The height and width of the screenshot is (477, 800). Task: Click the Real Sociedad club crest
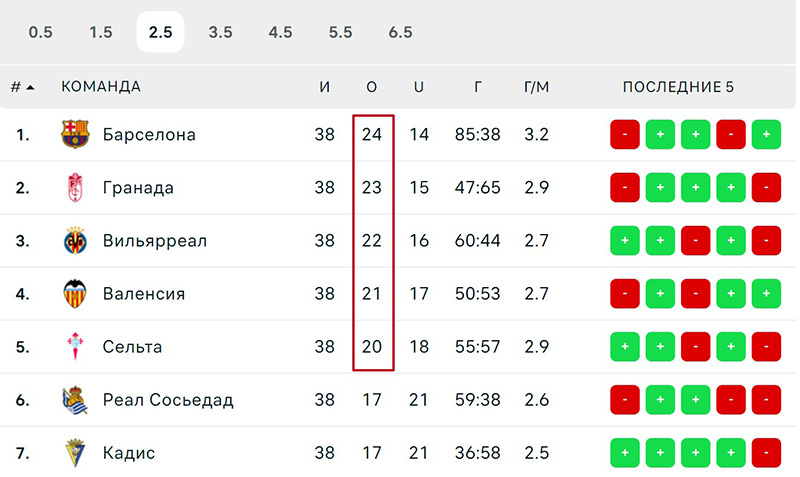[x=75, y=400]
